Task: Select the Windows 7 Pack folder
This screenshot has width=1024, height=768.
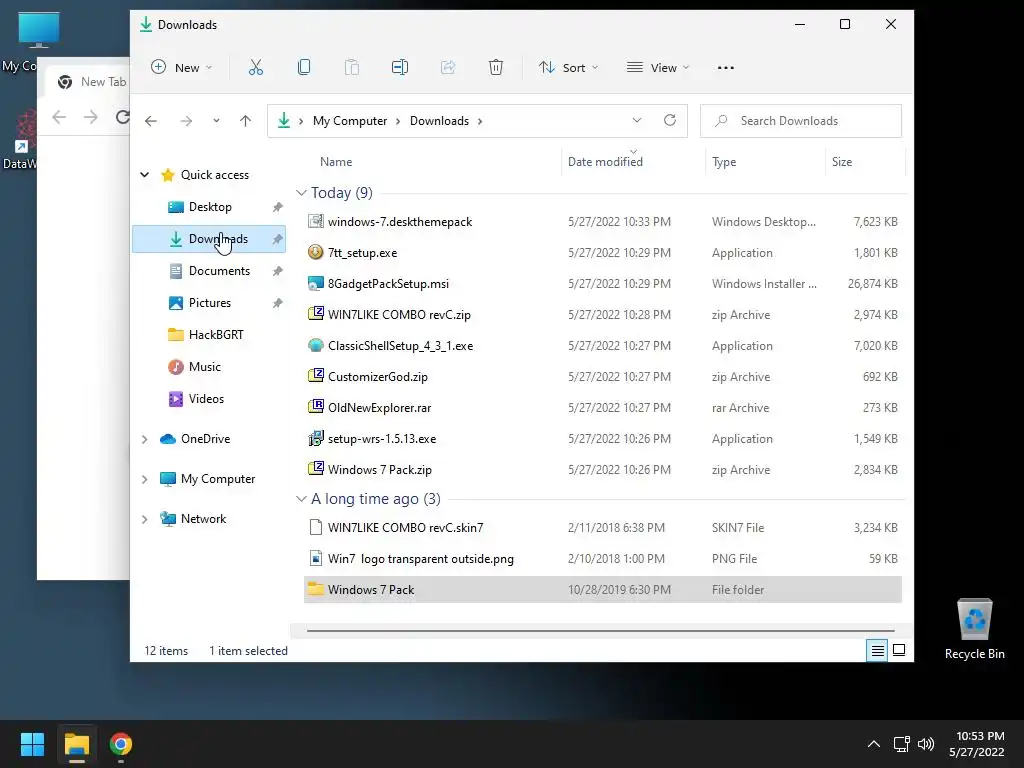Action: tap(603, 589)
